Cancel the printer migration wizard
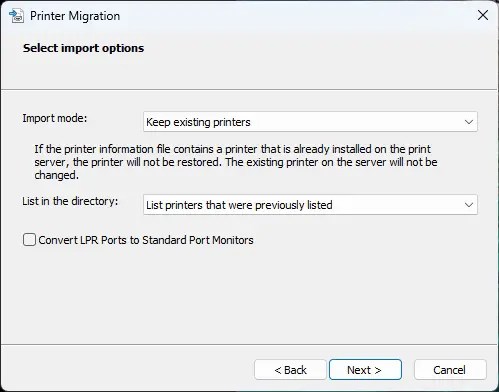Image resolution: width=499 pixels, height=392 pixels. [x=450, y=370]
